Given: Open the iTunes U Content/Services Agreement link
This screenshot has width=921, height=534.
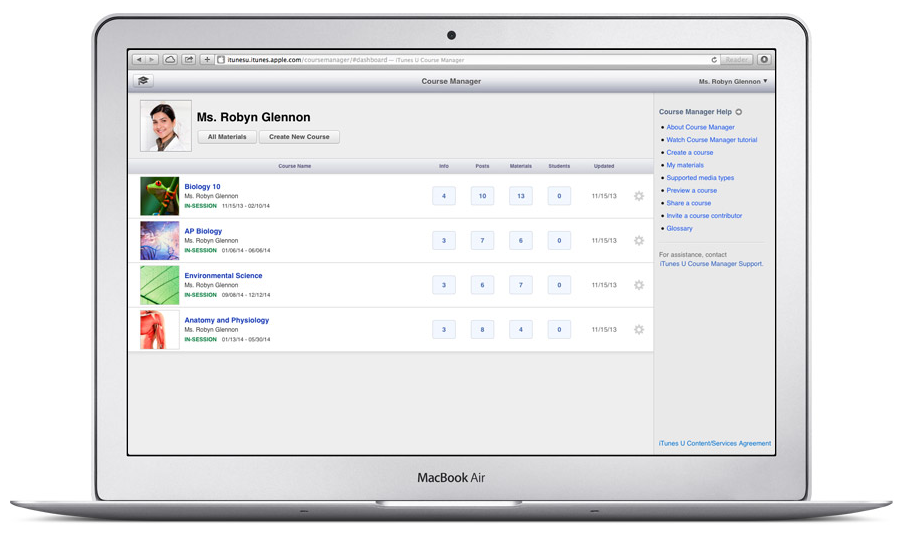Looking at the screenshot, I should [x=715, y=444].
